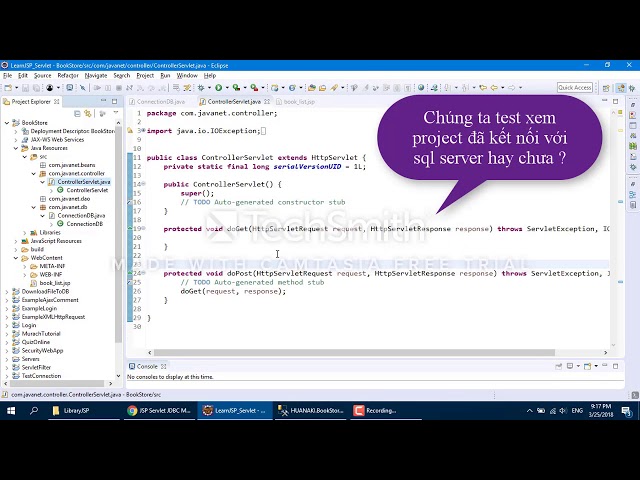Open the Window menu
This screenshot has width=640, height=480.
[187, 76]
